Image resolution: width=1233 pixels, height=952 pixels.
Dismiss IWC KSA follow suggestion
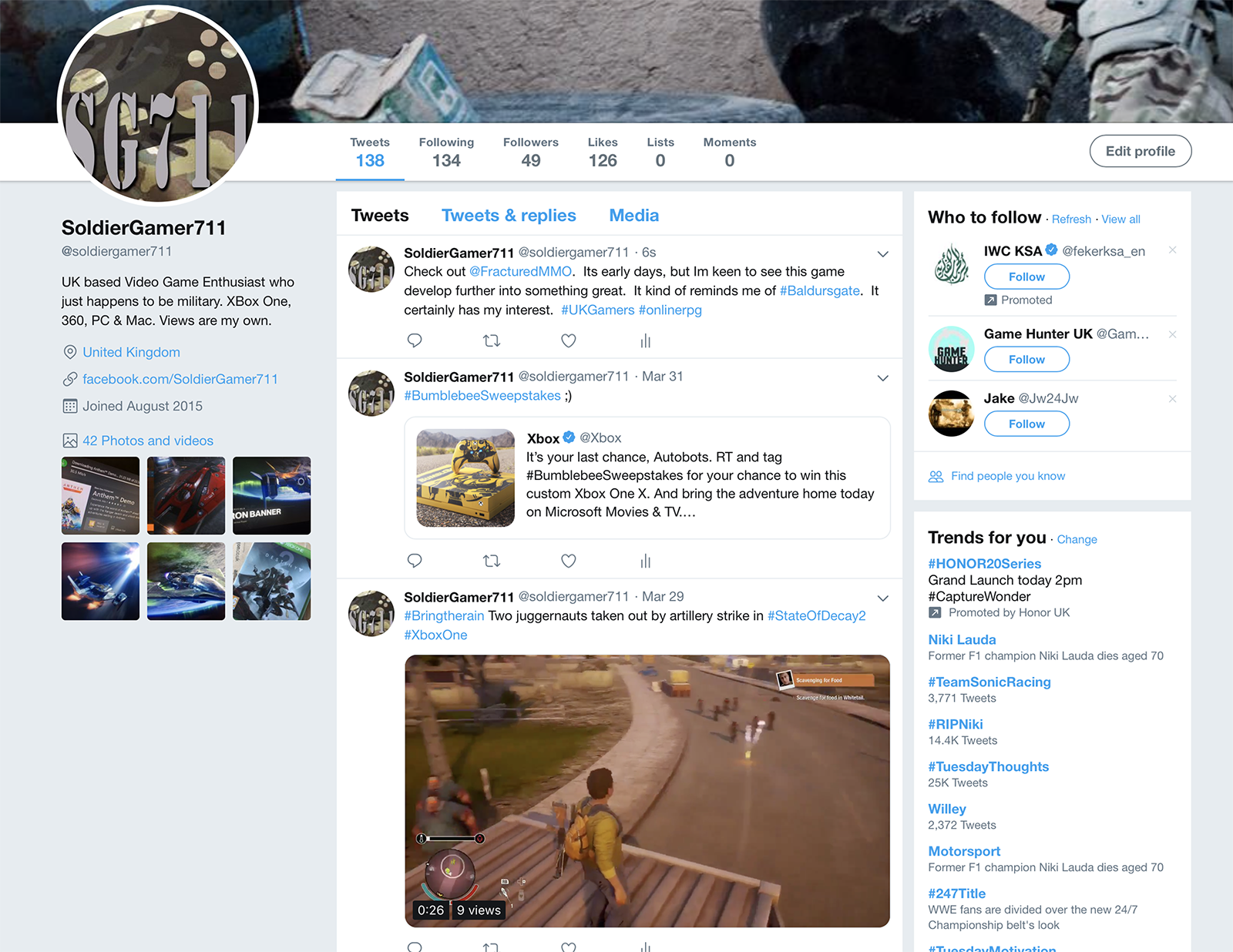(x=1172, y=250)
